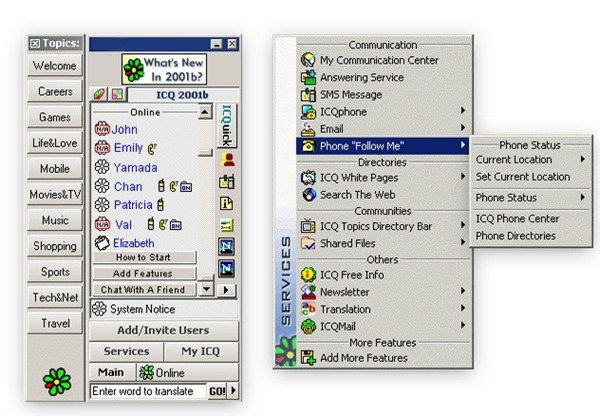Viewport: 600px width, 416px height.
Task: Open the Games topic button
Action: pos(55,117)
